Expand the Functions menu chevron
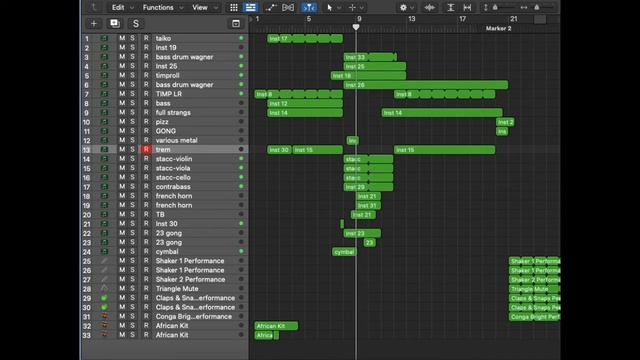 tap(181, 8)
